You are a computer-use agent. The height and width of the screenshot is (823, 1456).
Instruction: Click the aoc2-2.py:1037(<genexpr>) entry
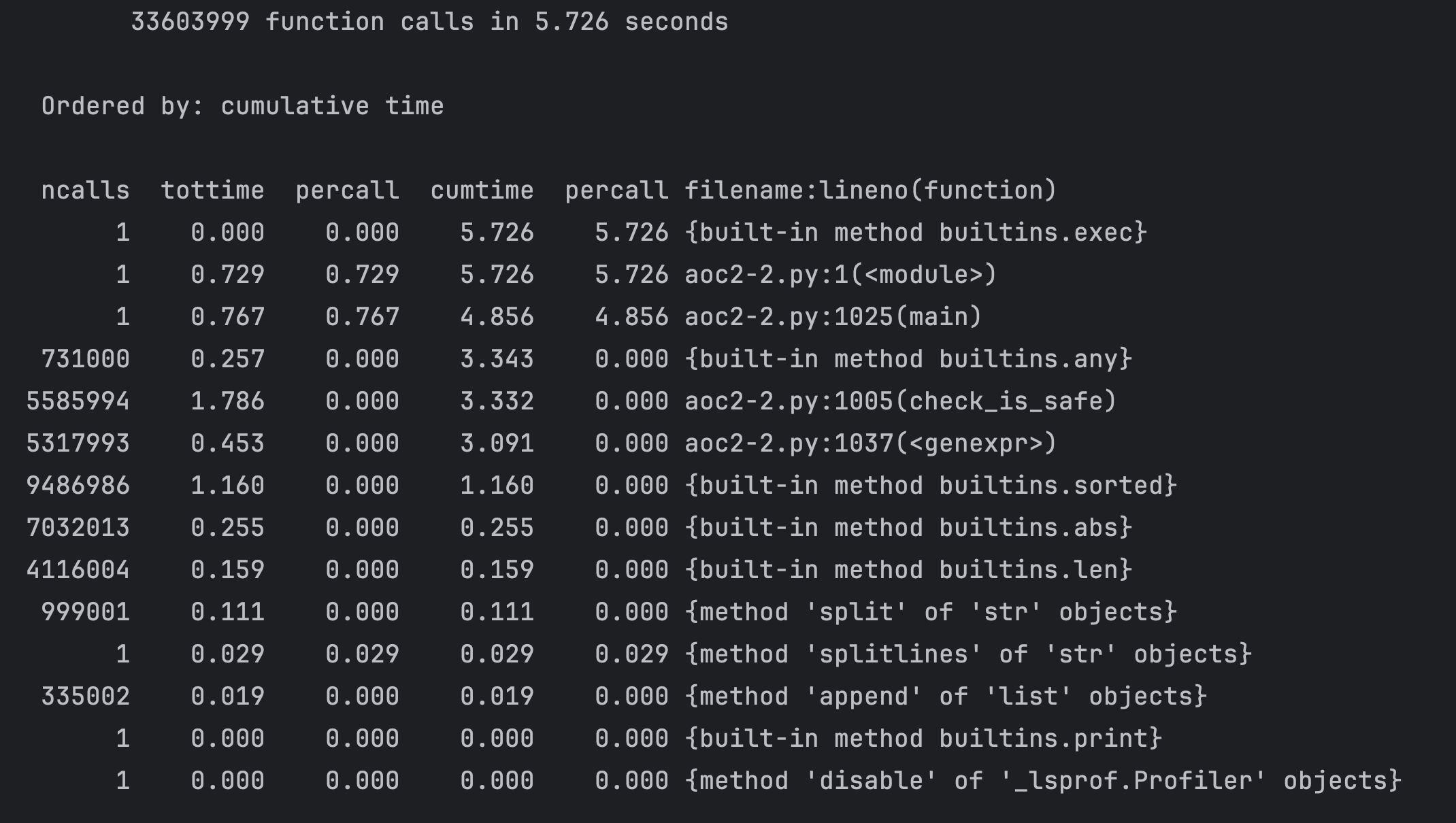tap(870, 443)
